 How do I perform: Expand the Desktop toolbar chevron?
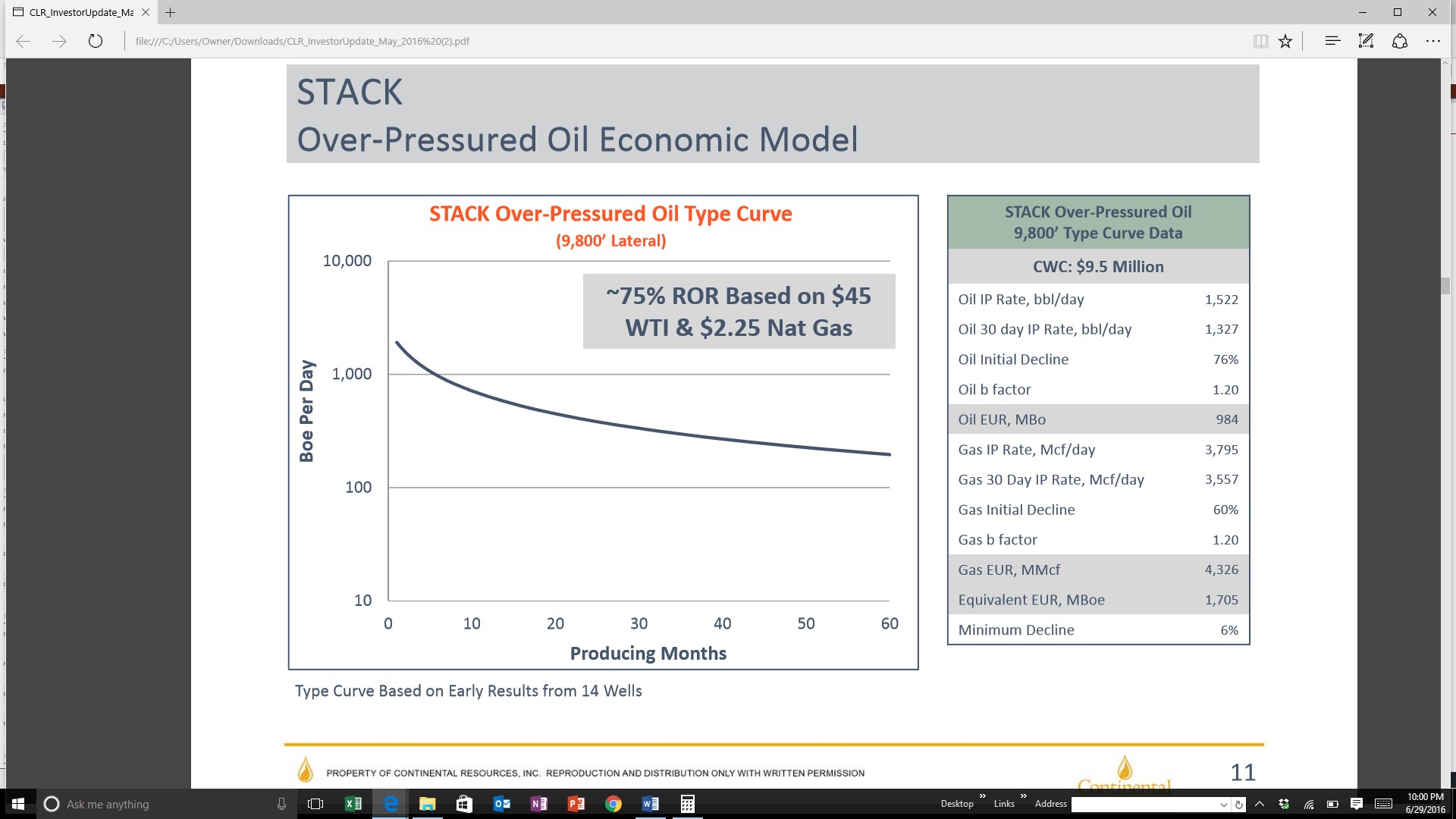[983, 796]
